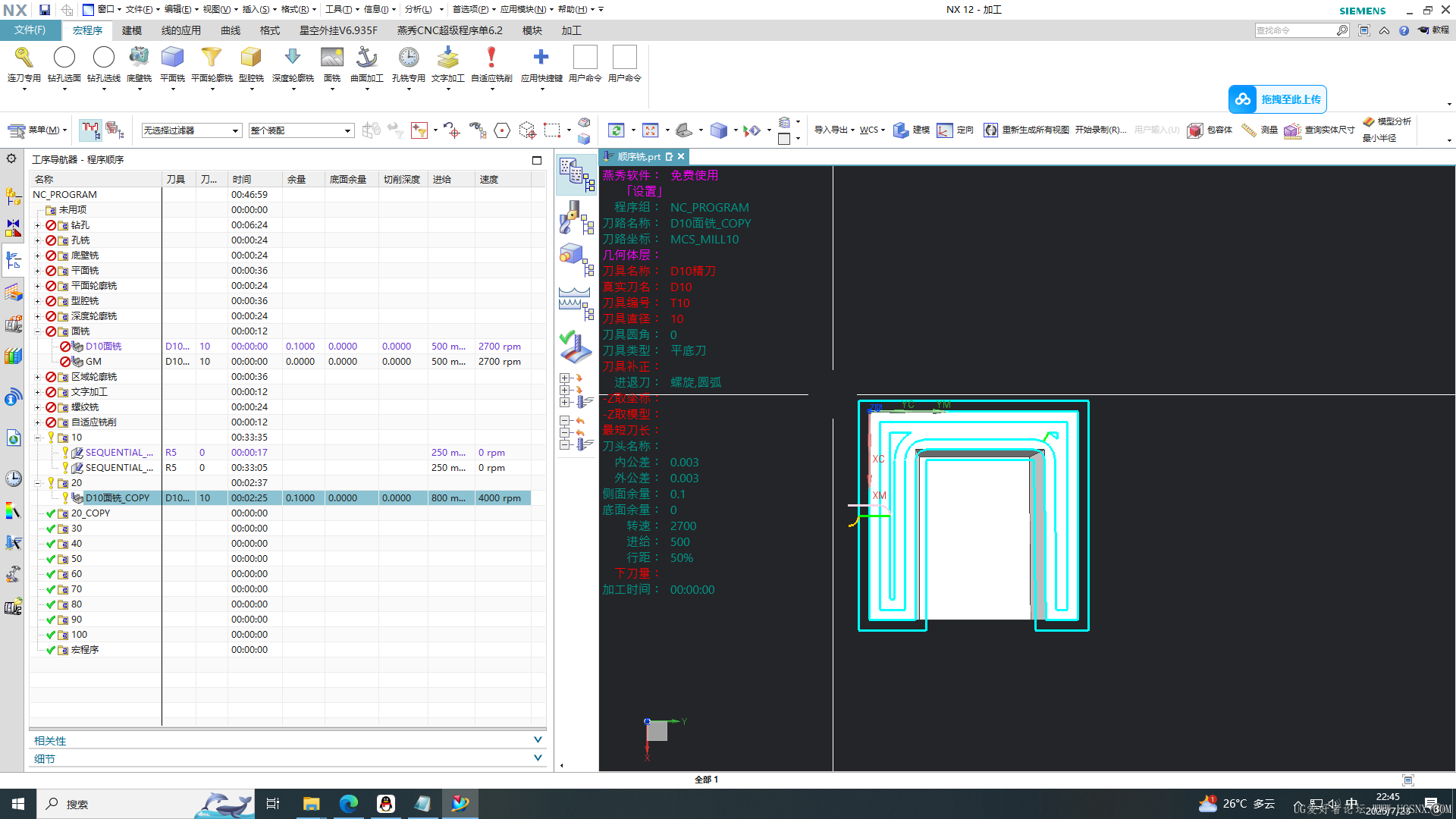1456x819 pixels.
Task: Click the 时间 column header
Action: [255, 180]
